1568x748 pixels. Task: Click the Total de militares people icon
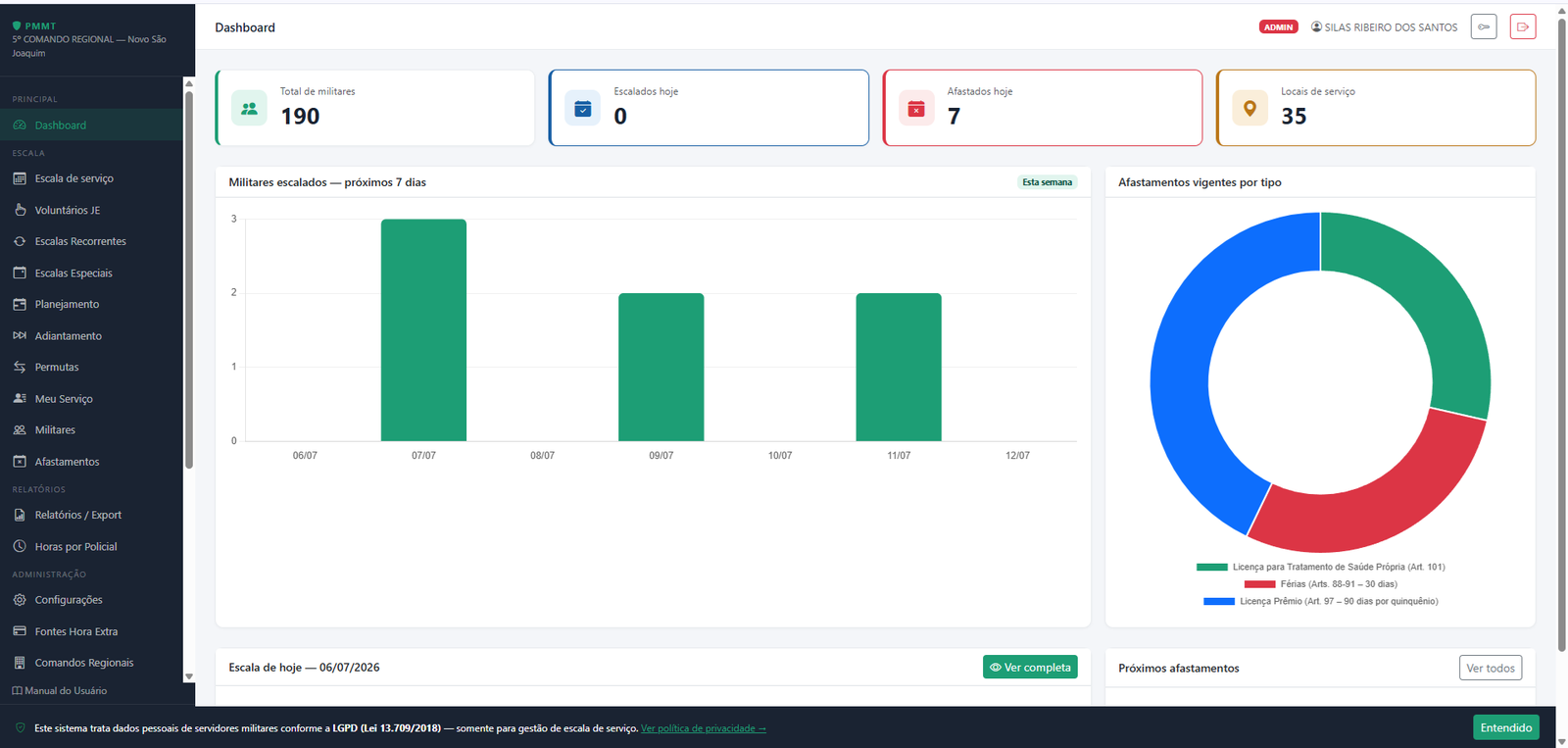click(x=249, y=108)
